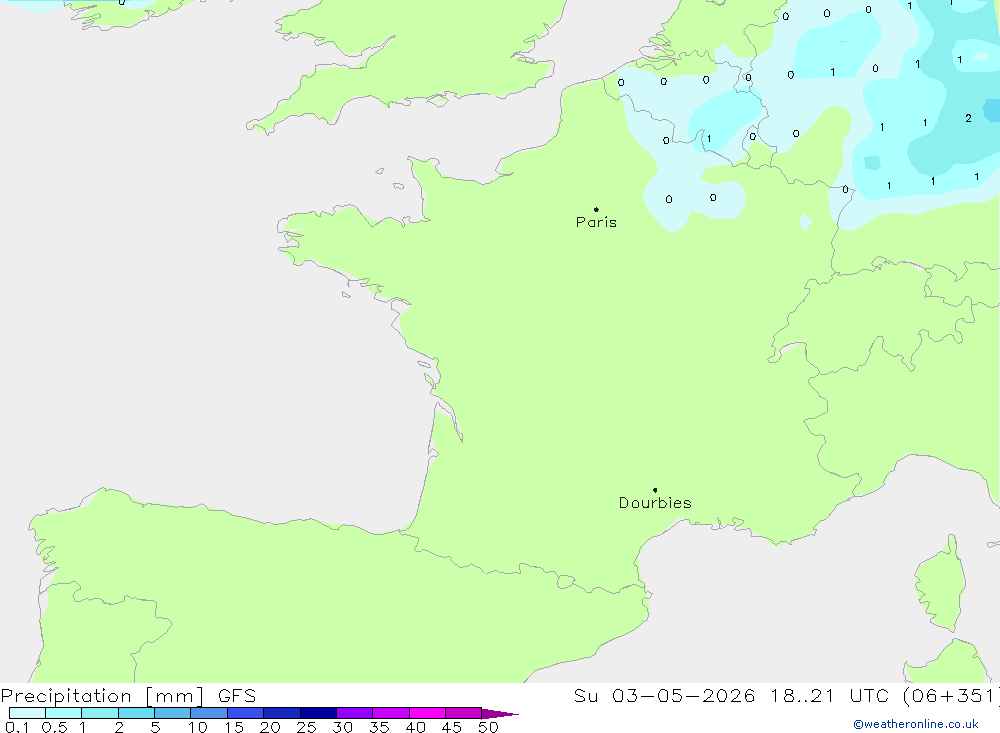Screen dimensions: 1000x733
Task: Select the legend label "35"
Action: coord(379,727)
